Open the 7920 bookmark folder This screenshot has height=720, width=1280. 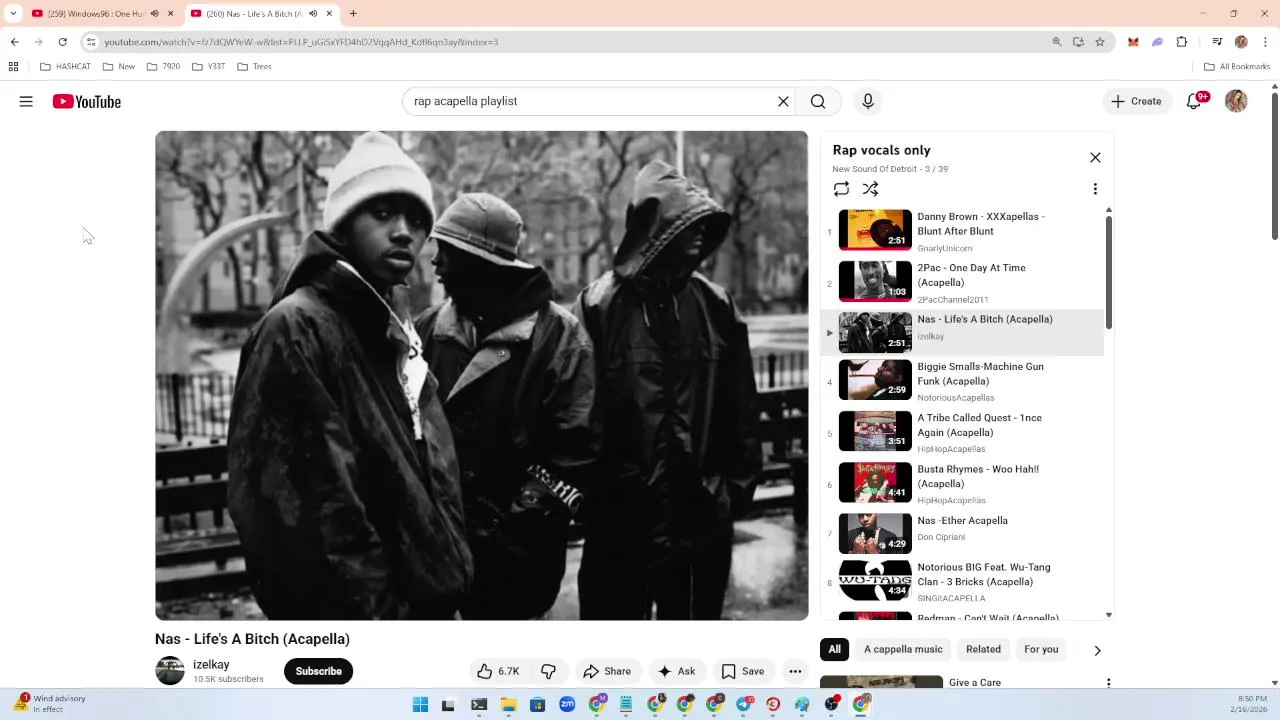163,67
